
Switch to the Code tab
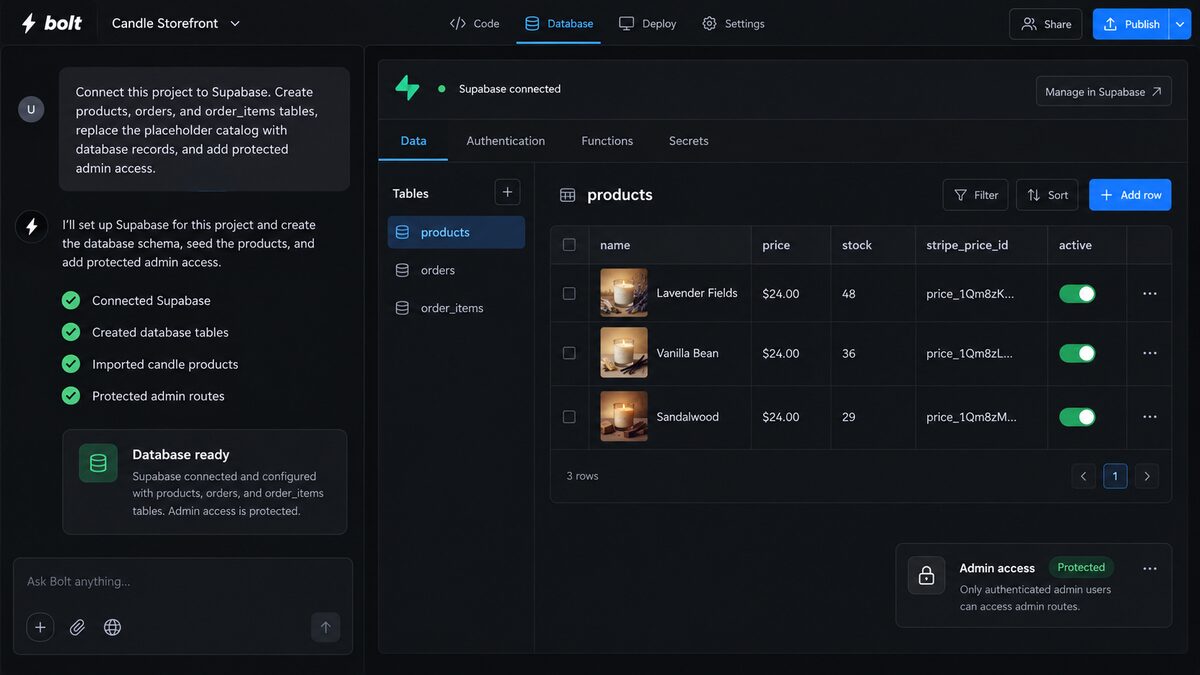pos(474,23)
